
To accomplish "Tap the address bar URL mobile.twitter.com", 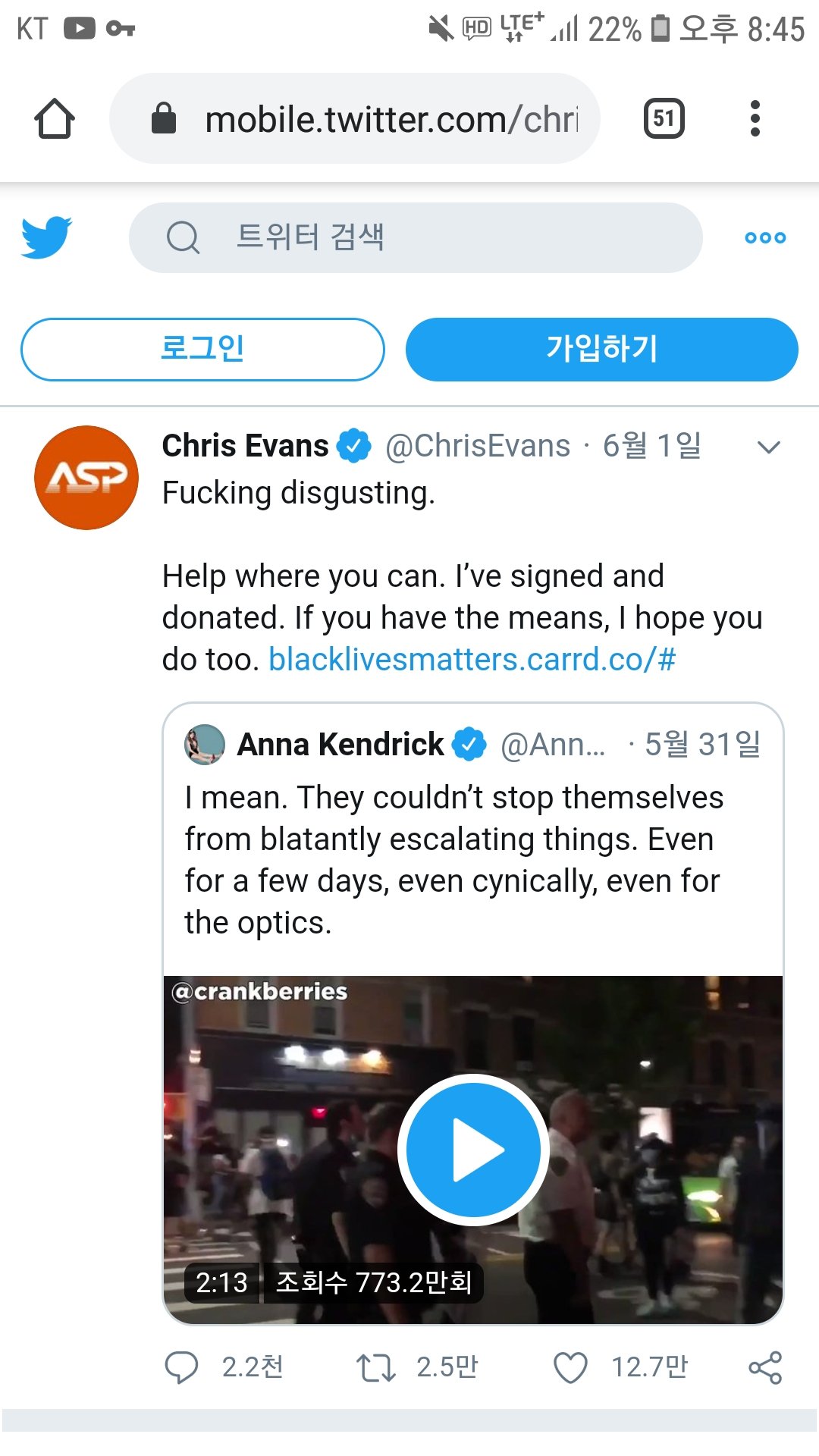I will [x=391, y=120].
